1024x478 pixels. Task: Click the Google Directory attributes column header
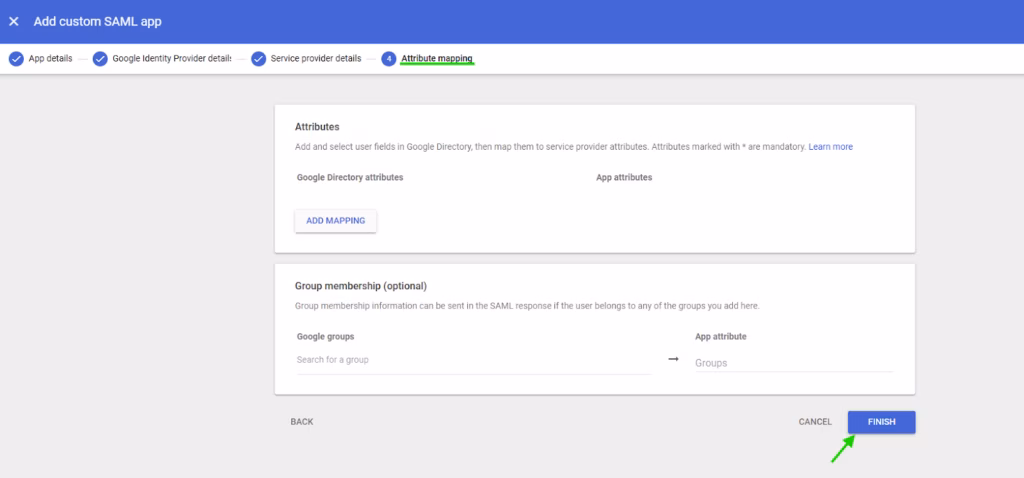point(350,177)
